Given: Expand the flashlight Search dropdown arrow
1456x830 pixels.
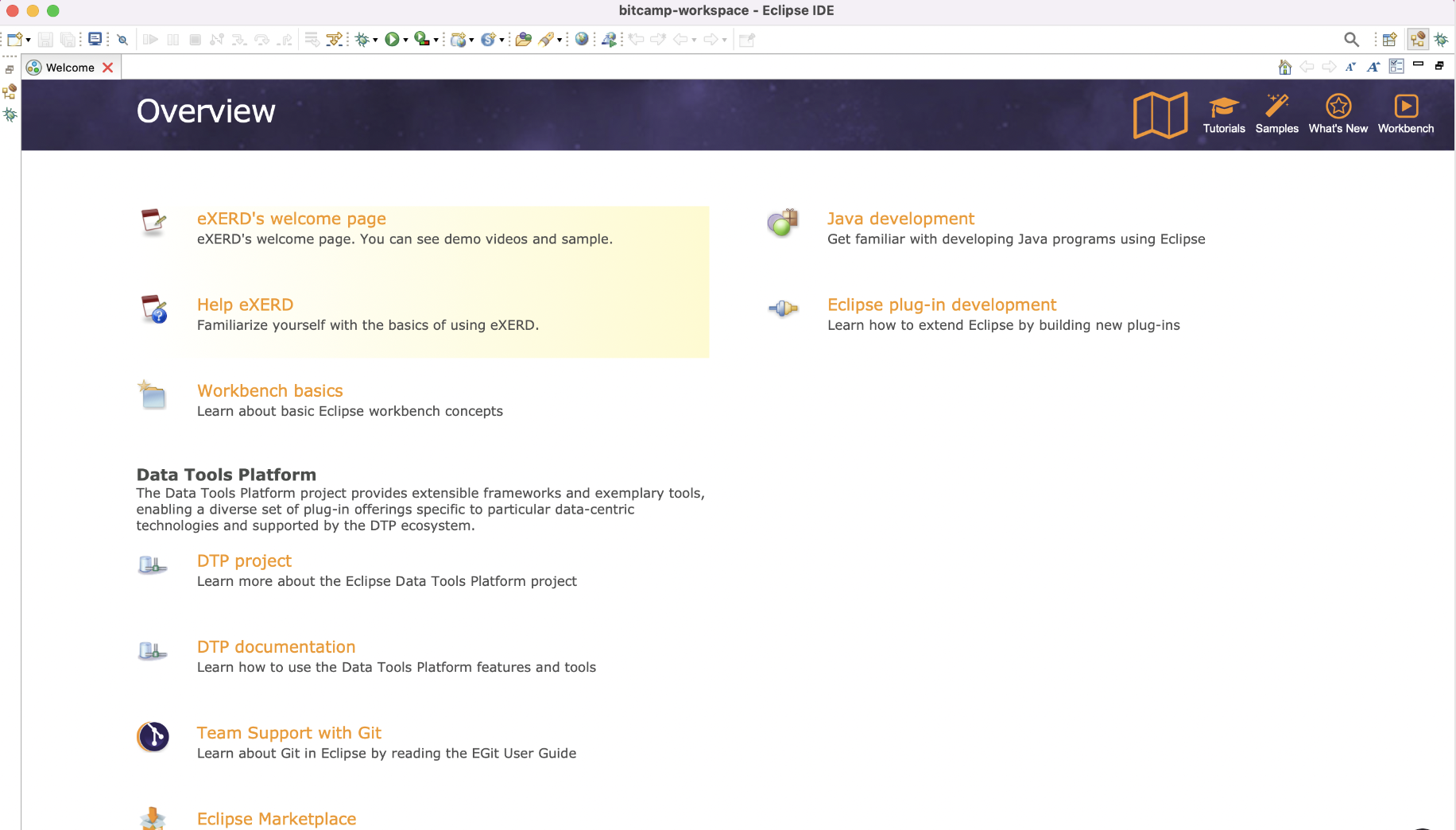Looking at the screenshot, I should click(x=560, y=40).
